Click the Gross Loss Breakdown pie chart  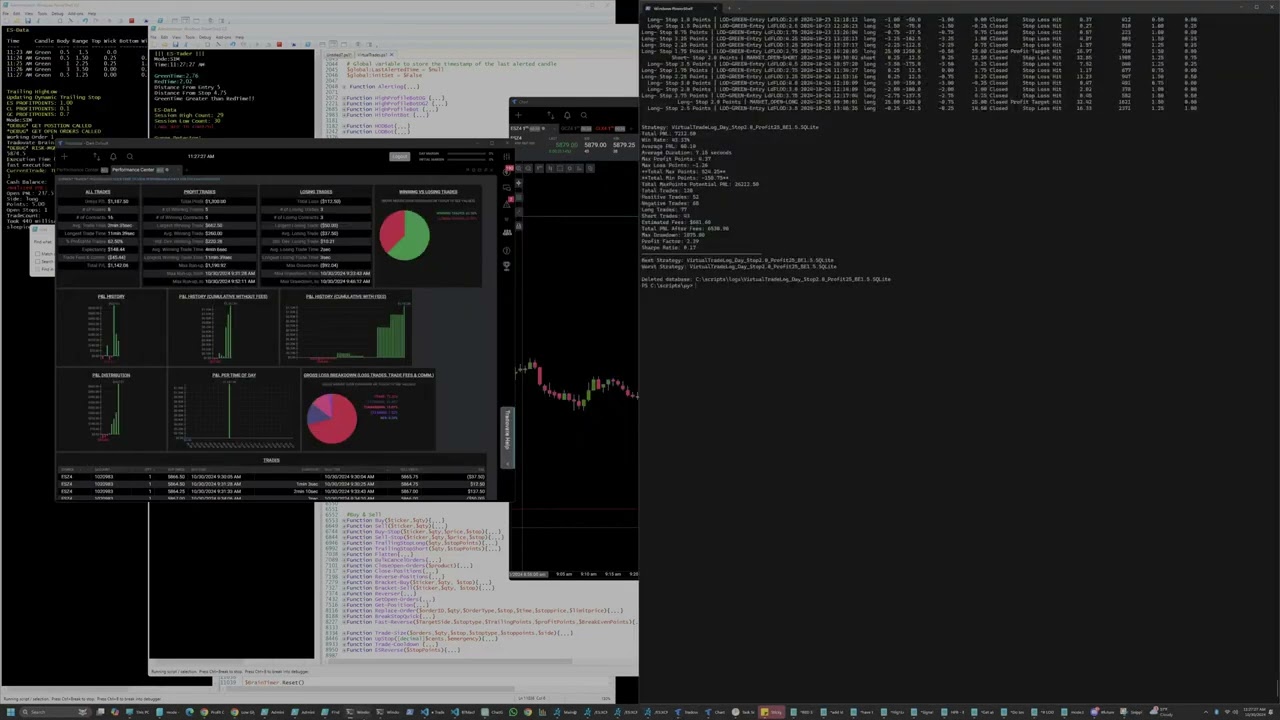coord(332,418)
